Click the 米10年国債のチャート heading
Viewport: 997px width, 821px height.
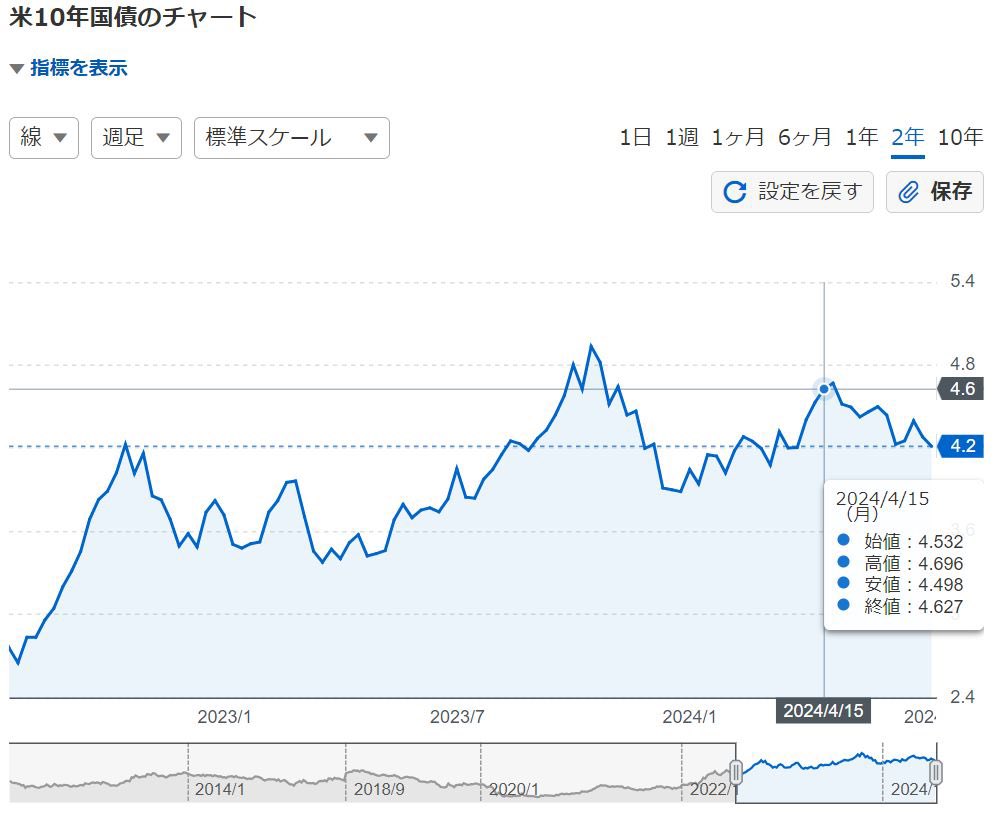pyautogui.click(x=133, y=17)
